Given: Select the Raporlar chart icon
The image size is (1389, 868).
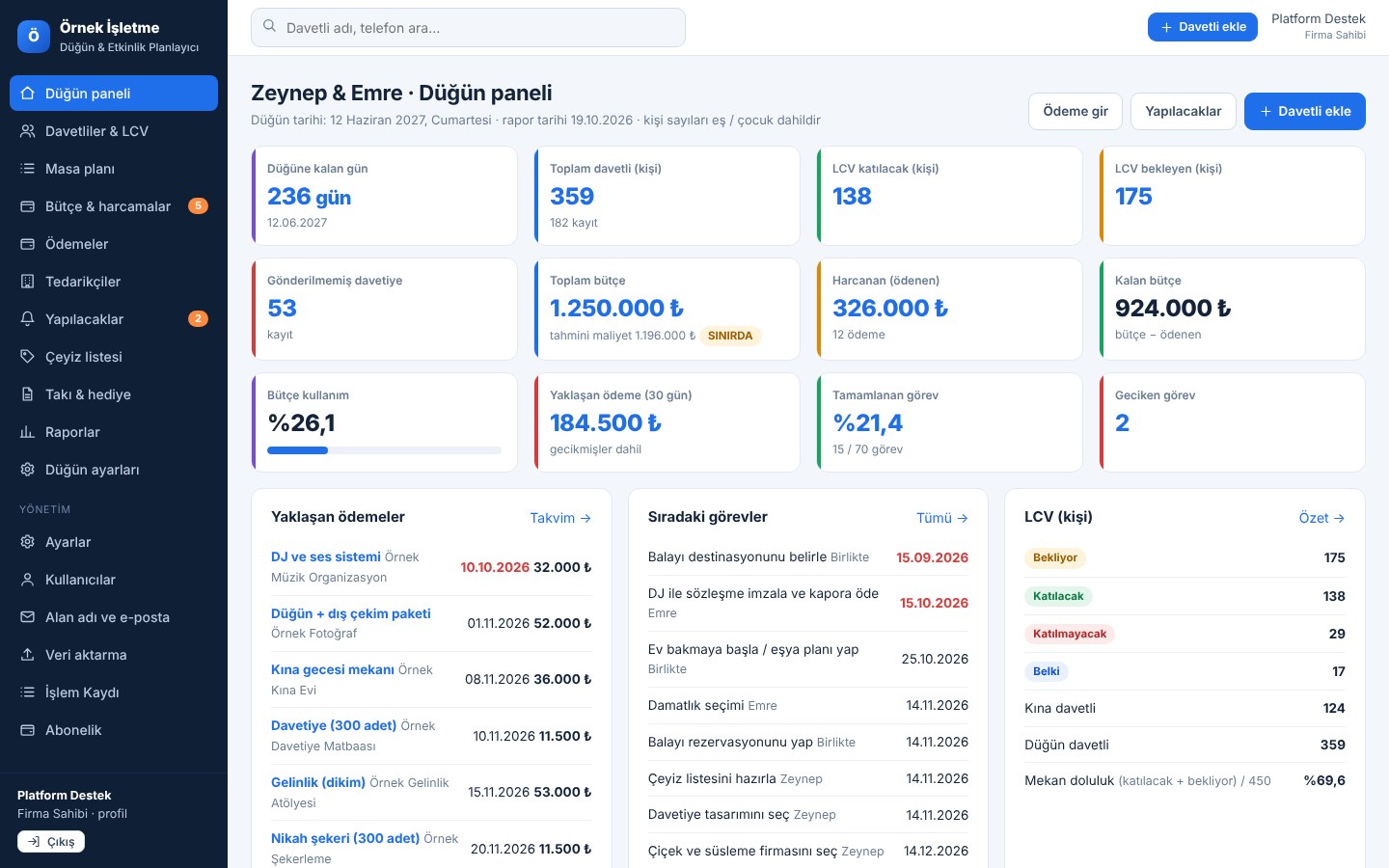Looking at the screenshot, I should (x=27, y=432).
